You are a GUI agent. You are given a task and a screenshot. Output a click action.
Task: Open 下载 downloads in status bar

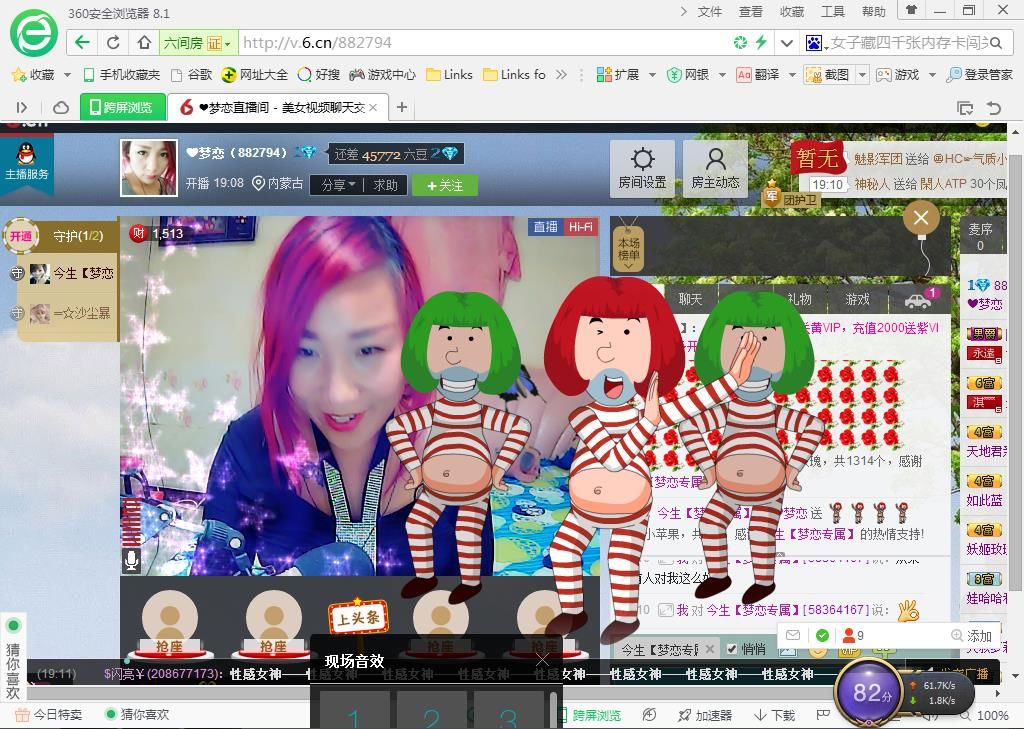tap(775, 715)
